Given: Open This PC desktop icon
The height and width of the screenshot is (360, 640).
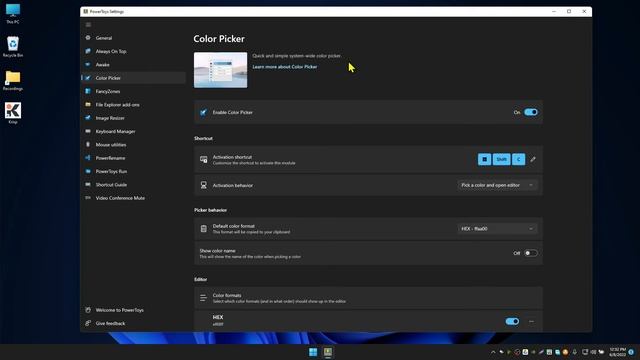Looking at the screenshot, I should 13,13.
